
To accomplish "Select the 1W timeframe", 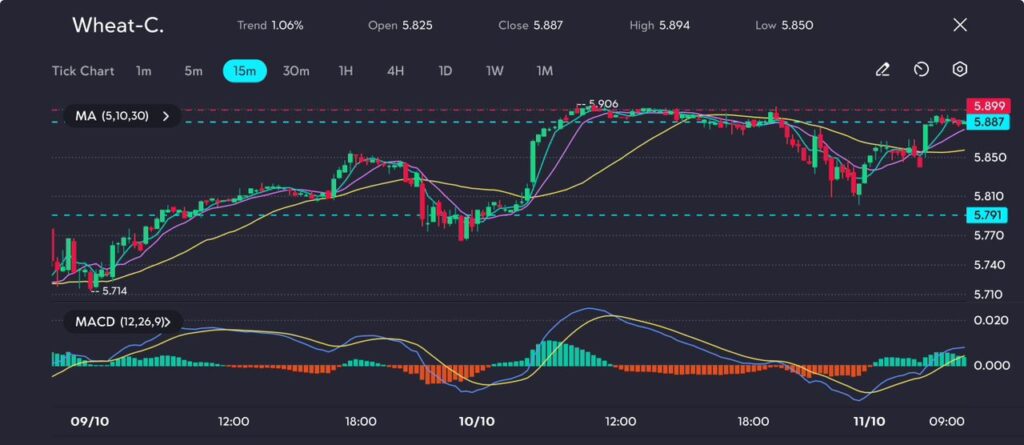I will point(495,71).
